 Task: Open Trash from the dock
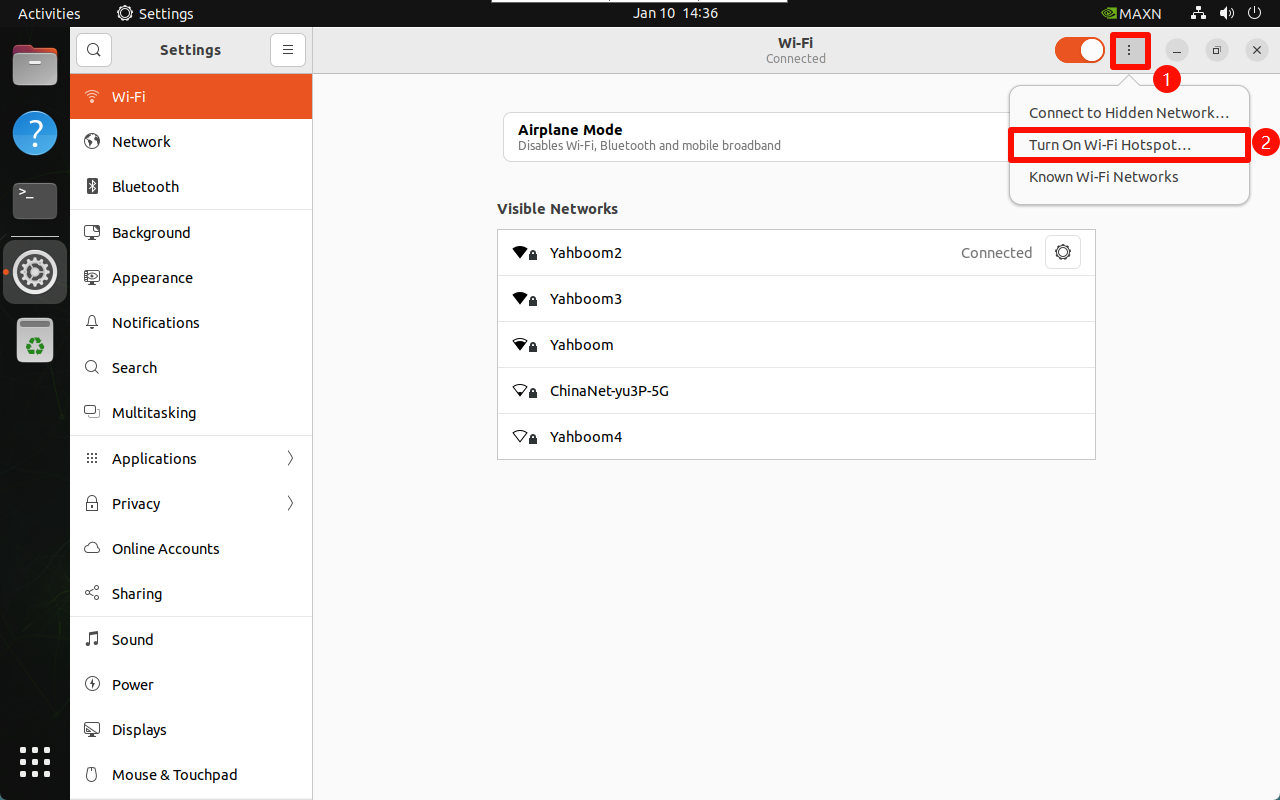35,340
